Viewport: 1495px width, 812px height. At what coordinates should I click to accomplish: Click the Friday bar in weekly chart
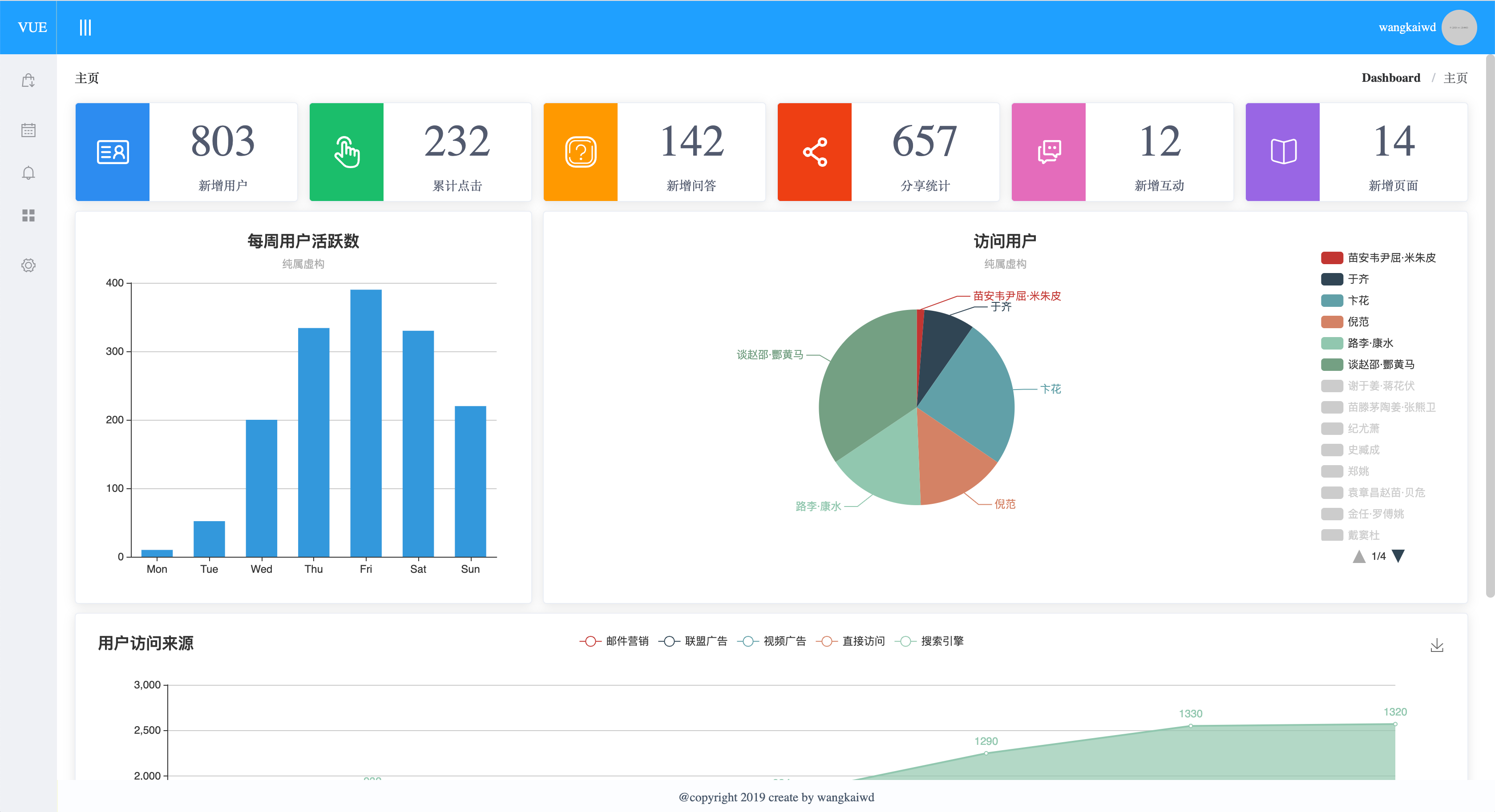tap(366, 423)
